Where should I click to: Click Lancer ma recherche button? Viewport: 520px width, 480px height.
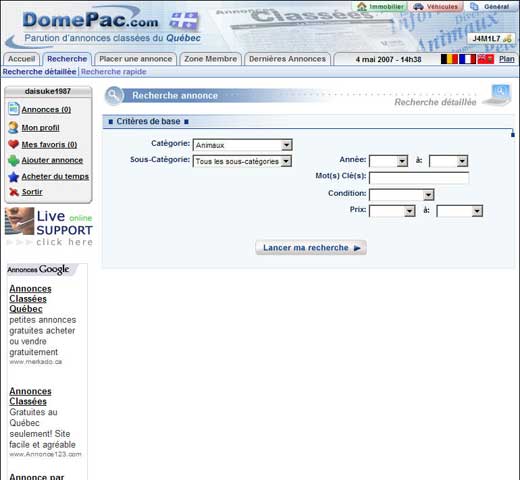coord(311,248)
